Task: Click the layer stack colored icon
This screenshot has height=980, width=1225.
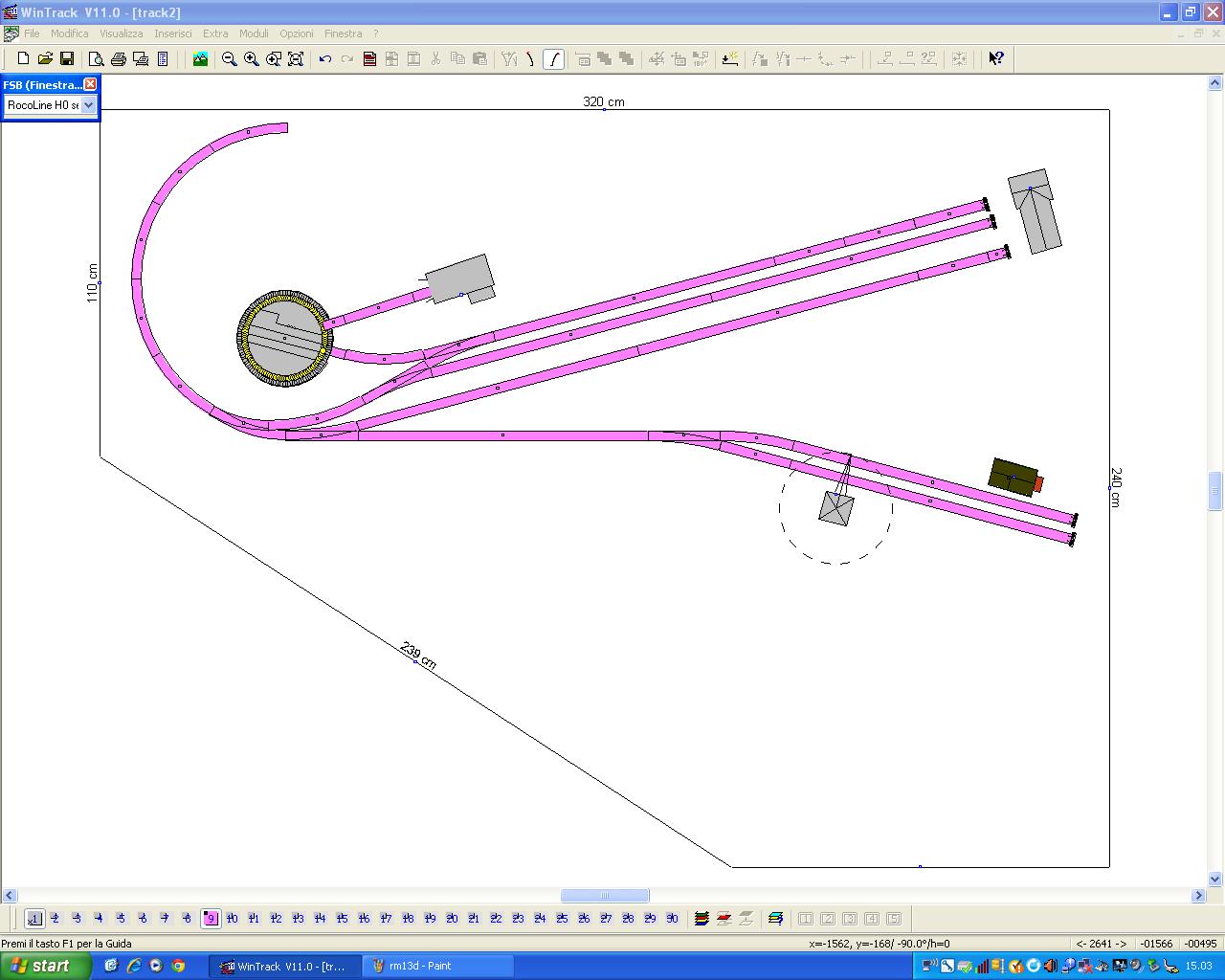Action: click(x=702, y=919)
